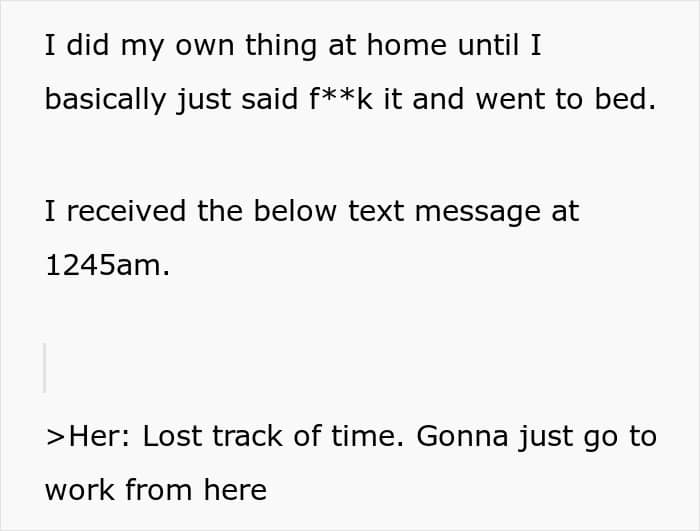Click the word "here" ending the last line

tap(235, 490)
